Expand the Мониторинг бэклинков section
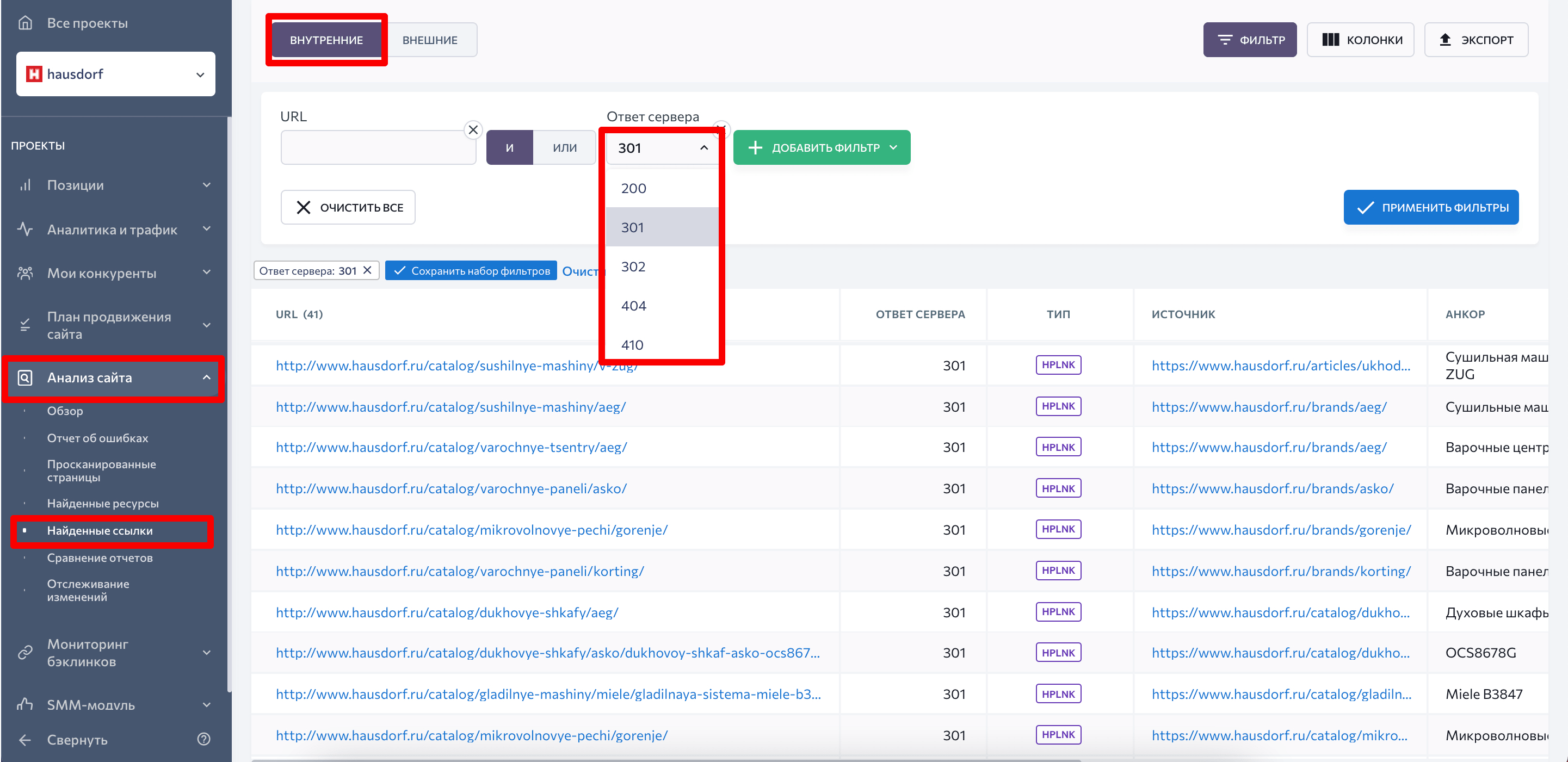The image size is (1568, 762). pyautogui.click(x=207, y=653)
